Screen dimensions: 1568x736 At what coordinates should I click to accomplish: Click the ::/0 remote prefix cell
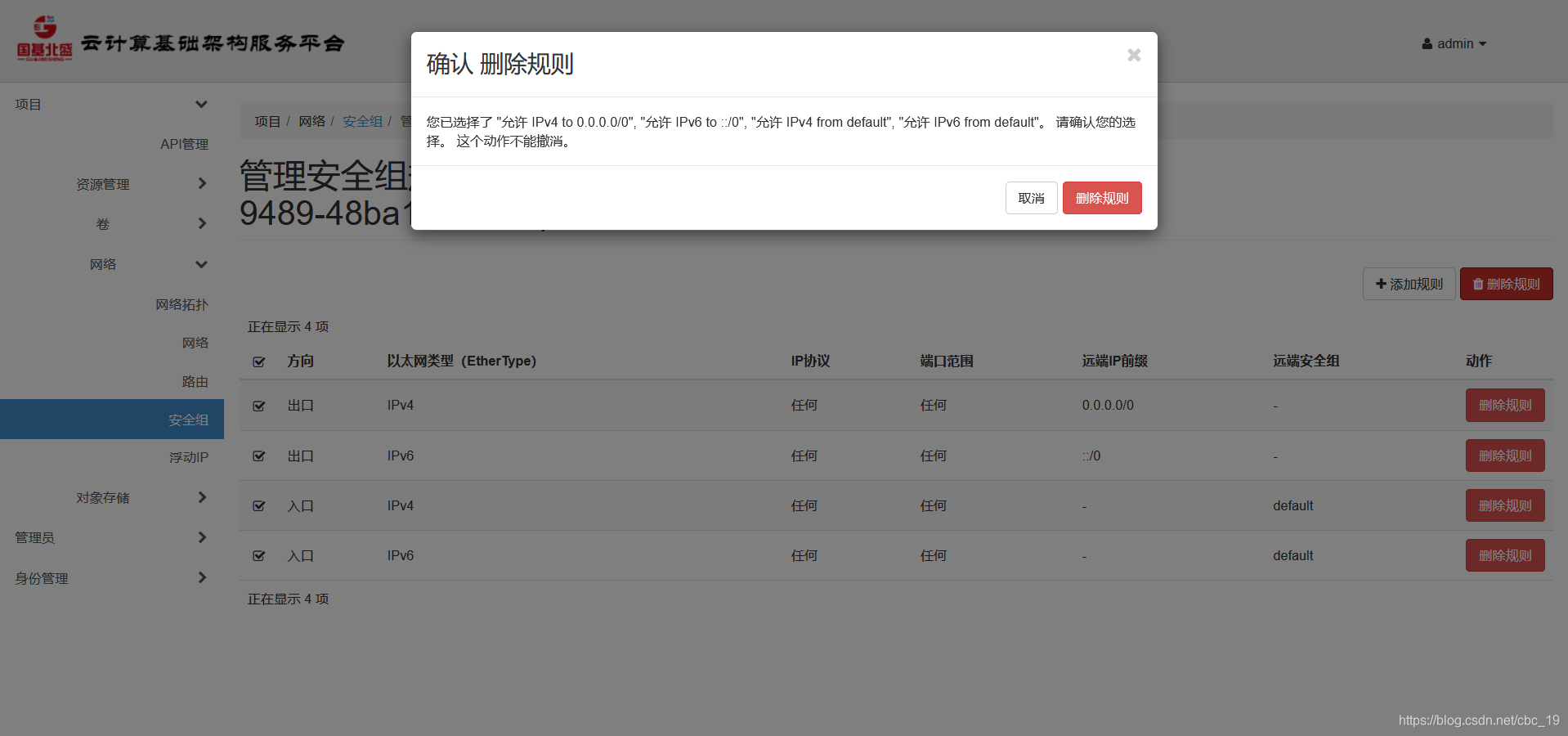(x=1091, y=456)
